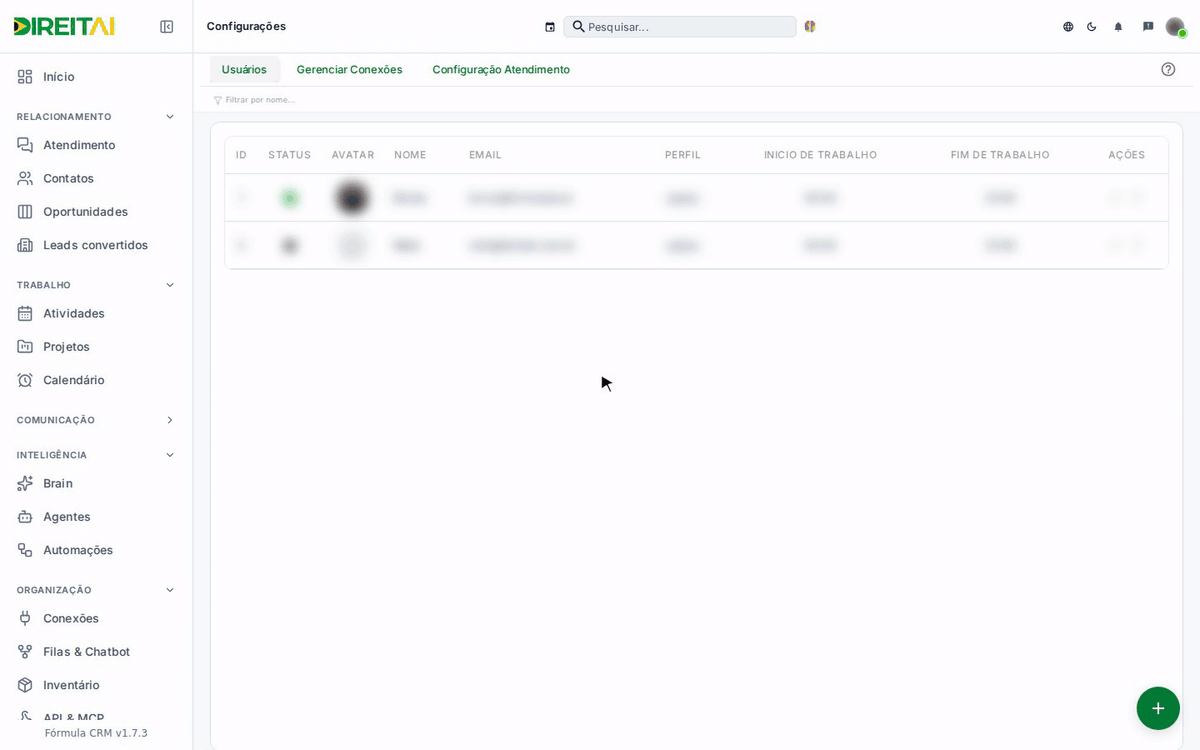Screen dimensions: 1200x750
Task: Click the STATUS column header
Action: point(289,155)
